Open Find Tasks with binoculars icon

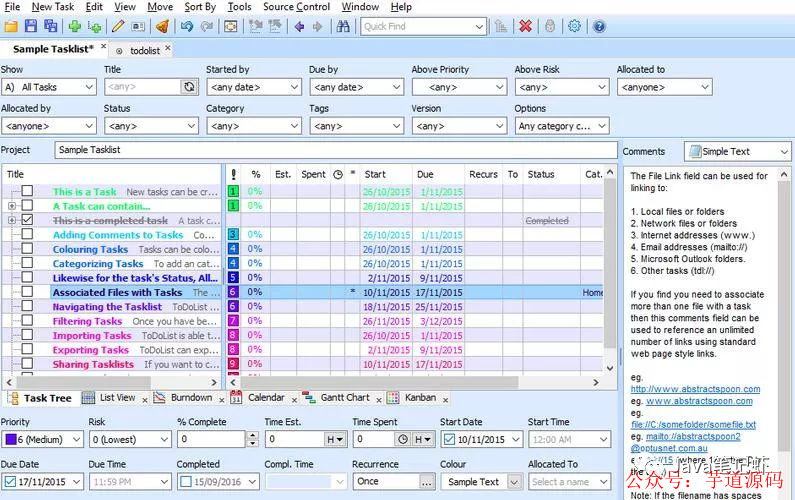point(343,26)
